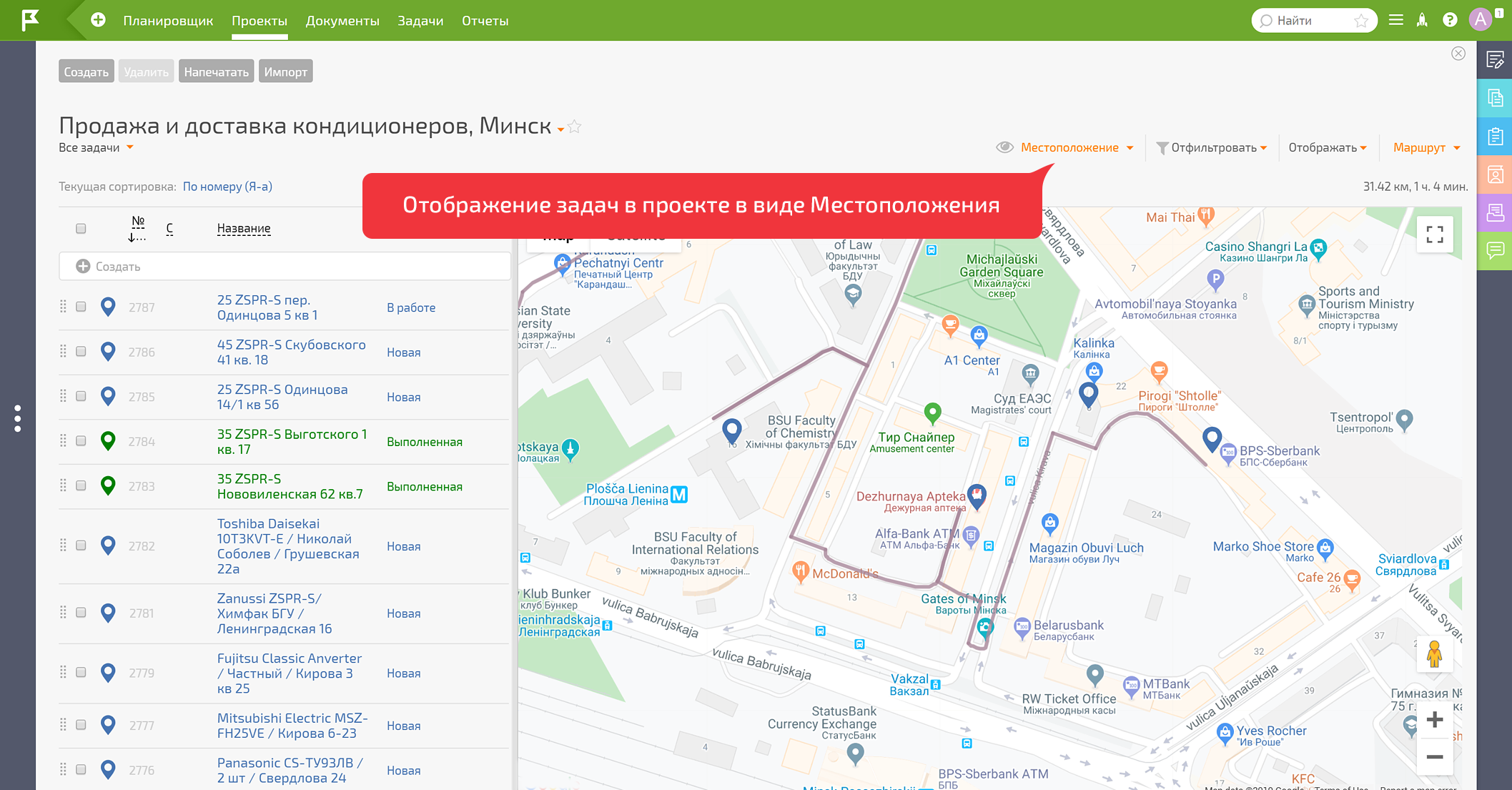The image size is (1512, 790).
Task: Click the drag handle of task 2786
Action: [63, 351]
